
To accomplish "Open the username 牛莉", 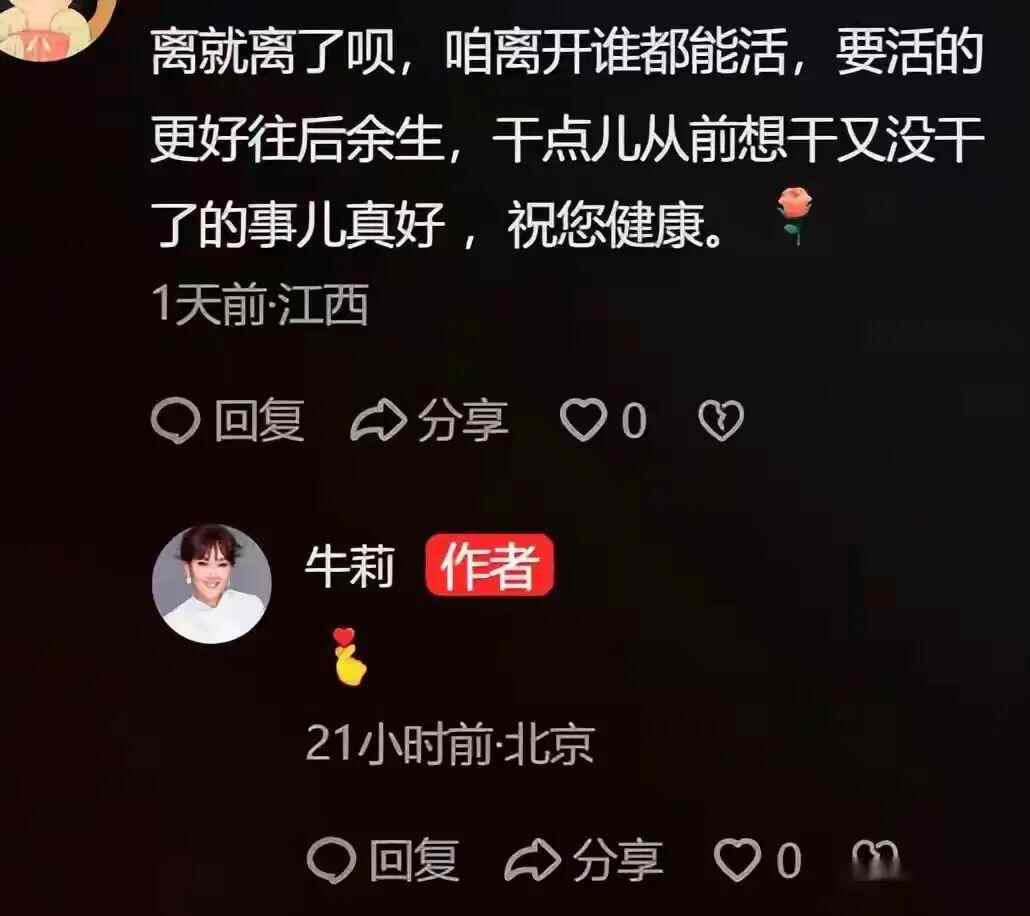I will pyautogui.click(x=349, y=566).
